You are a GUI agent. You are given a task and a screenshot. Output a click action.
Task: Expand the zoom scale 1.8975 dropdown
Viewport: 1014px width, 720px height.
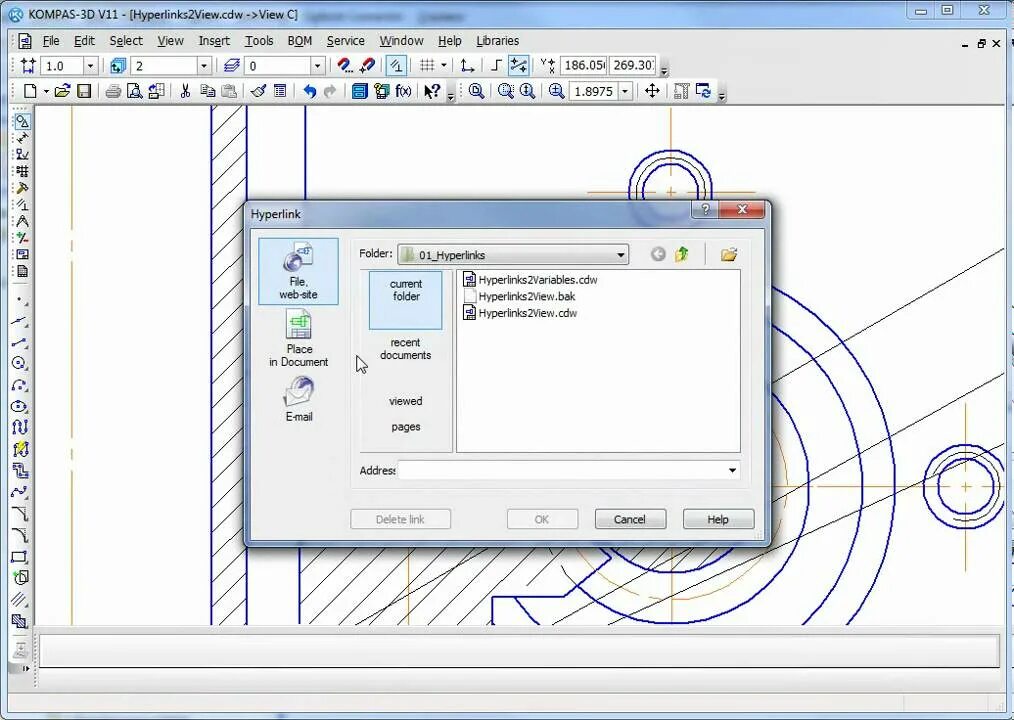[x=625, y=91]
